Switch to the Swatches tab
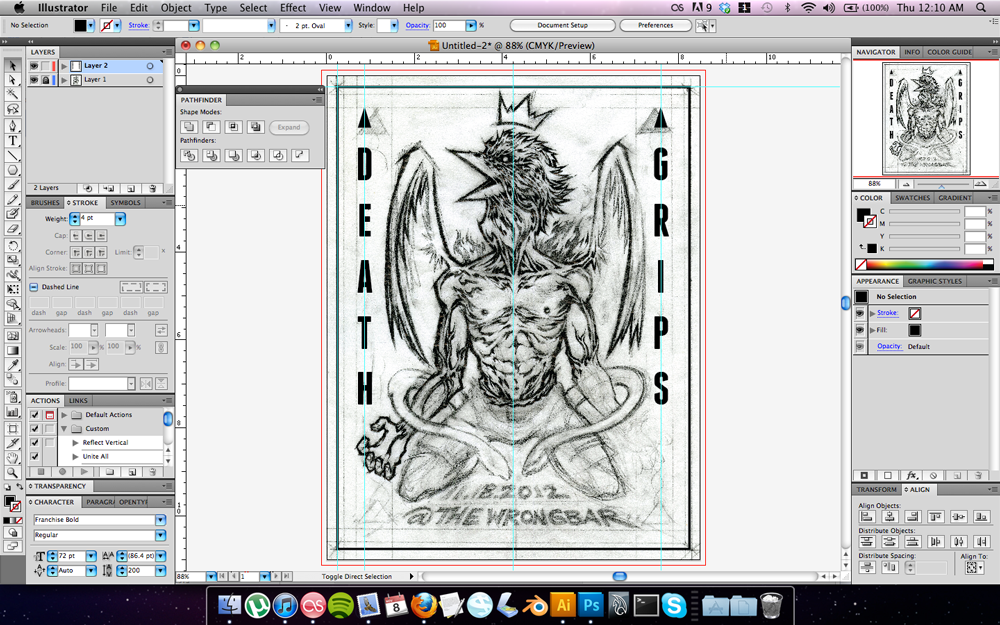This screenshot has height=625, width=1000. click(912, 198)
